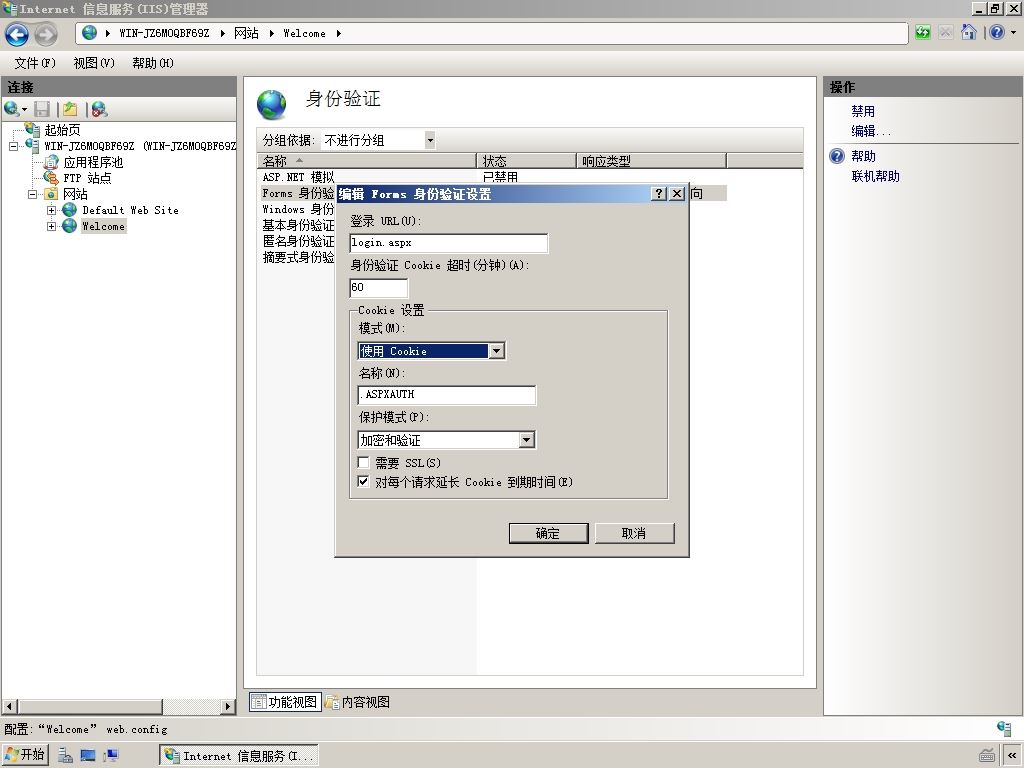Open the help dropdown arrow at top right
The height and width of the screenshot is (768, 1024).
(x=1014, y=33)
